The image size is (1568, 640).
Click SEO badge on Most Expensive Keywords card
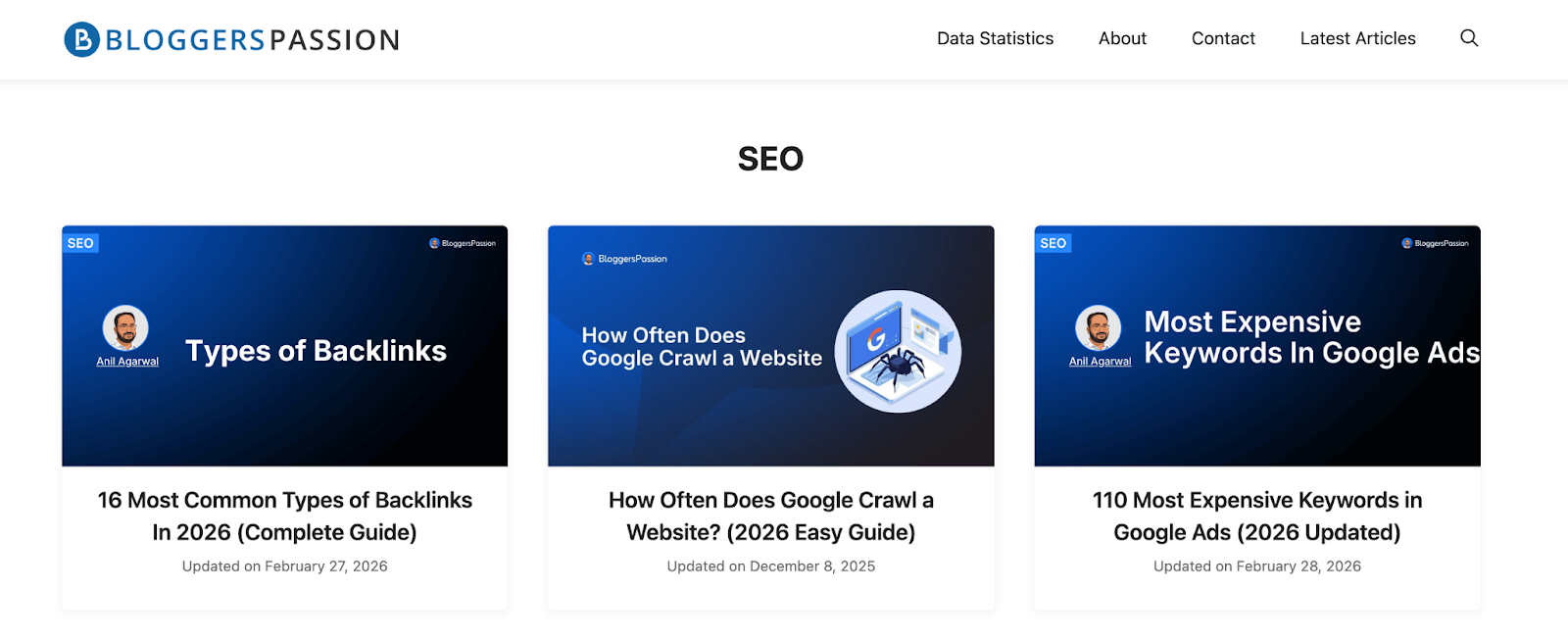[1053, 243]
